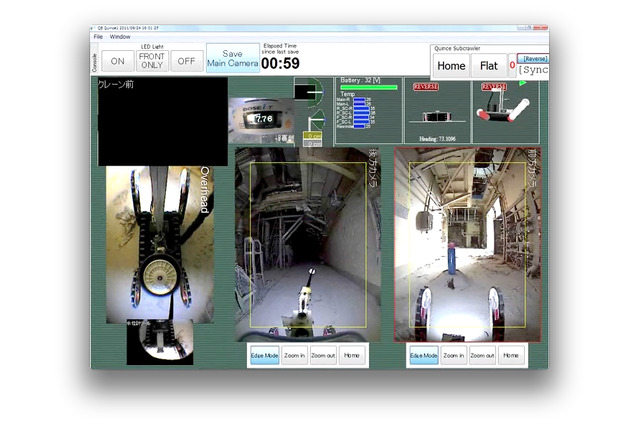Set LED light to FRONT ONLY
640x426 pixels.
click(x=152, y=60)
